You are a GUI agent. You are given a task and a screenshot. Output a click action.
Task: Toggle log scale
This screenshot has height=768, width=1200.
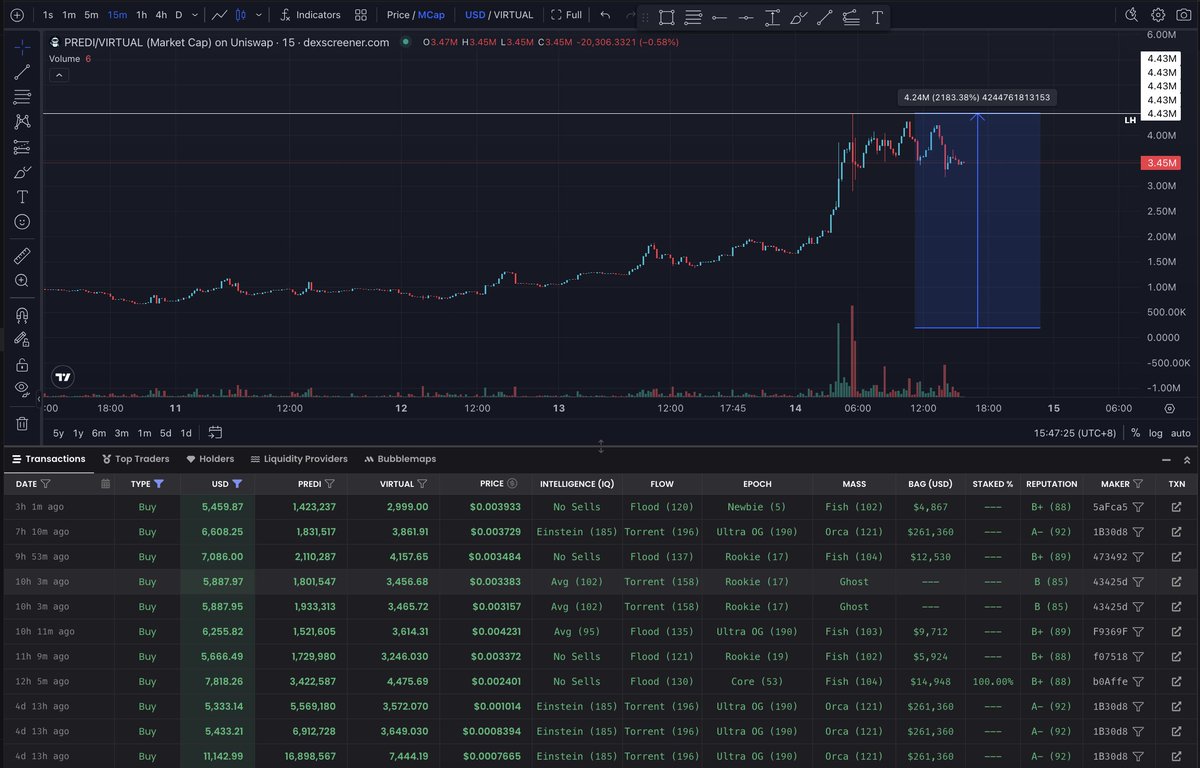point(1156,433)
